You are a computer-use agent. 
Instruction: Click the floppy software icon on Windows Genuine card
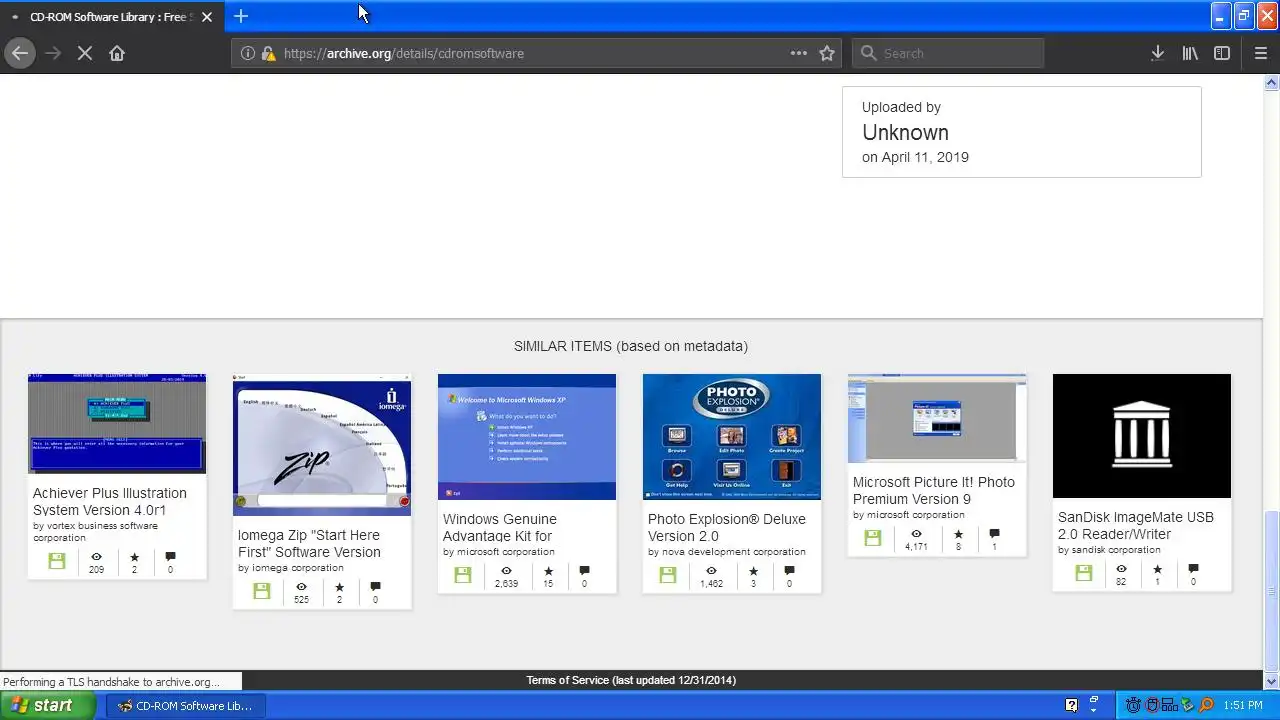click(x=463, y=575)
